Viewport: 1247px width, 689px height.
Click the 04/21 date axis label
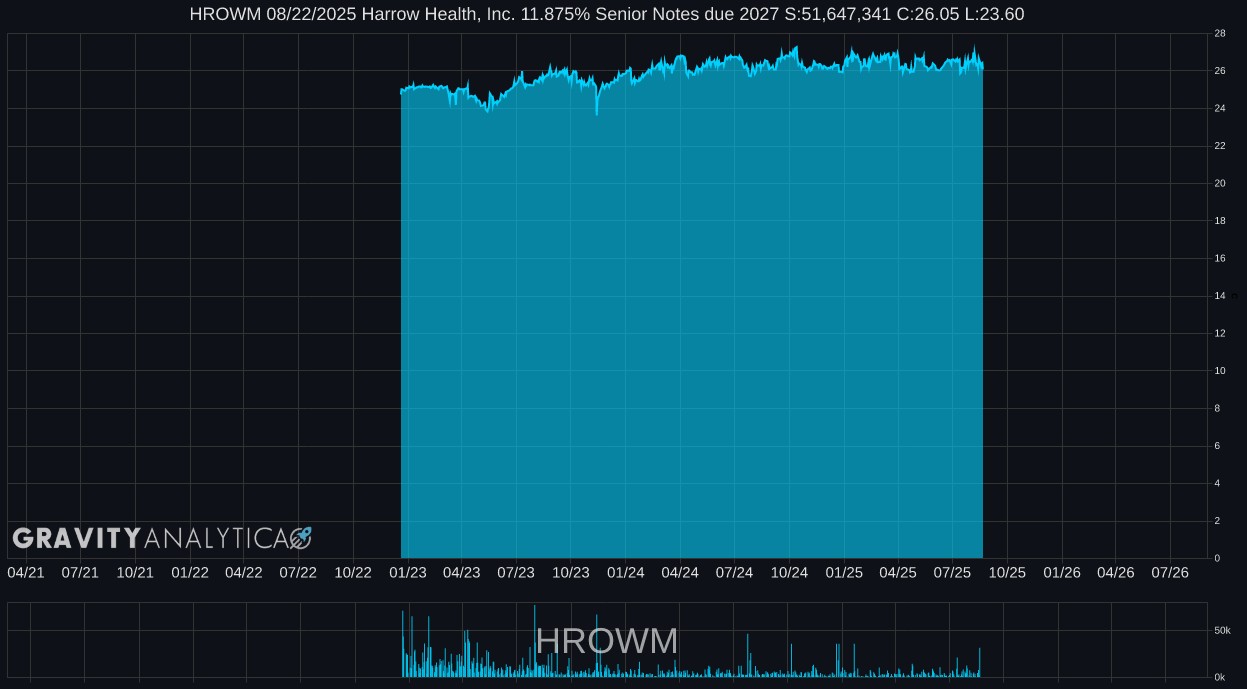coord(26,572)
